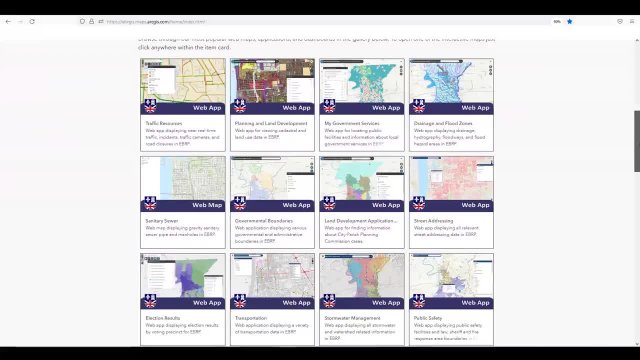Click the My Government Services title

tap(352, 123)
